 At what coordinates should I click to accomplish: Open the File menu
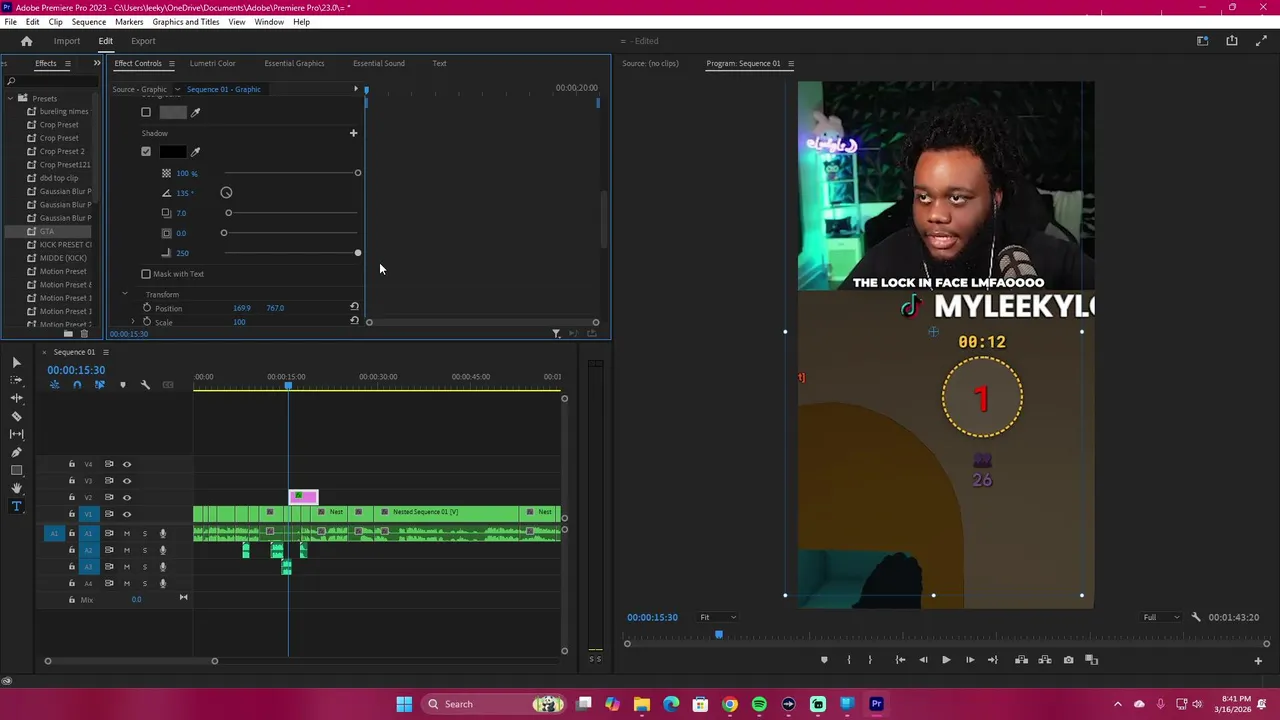click(x=10, y=22)
